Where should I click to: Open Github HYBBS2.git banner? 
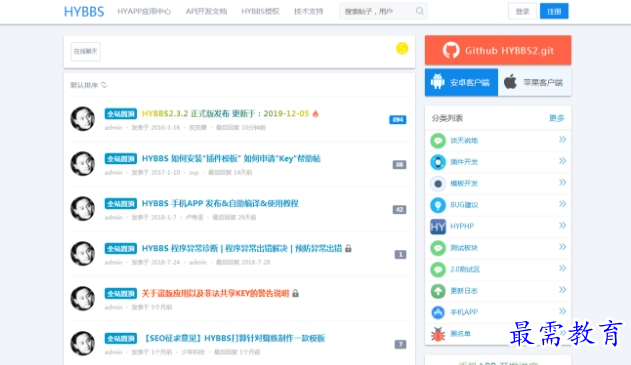click(x=498, y=50)
